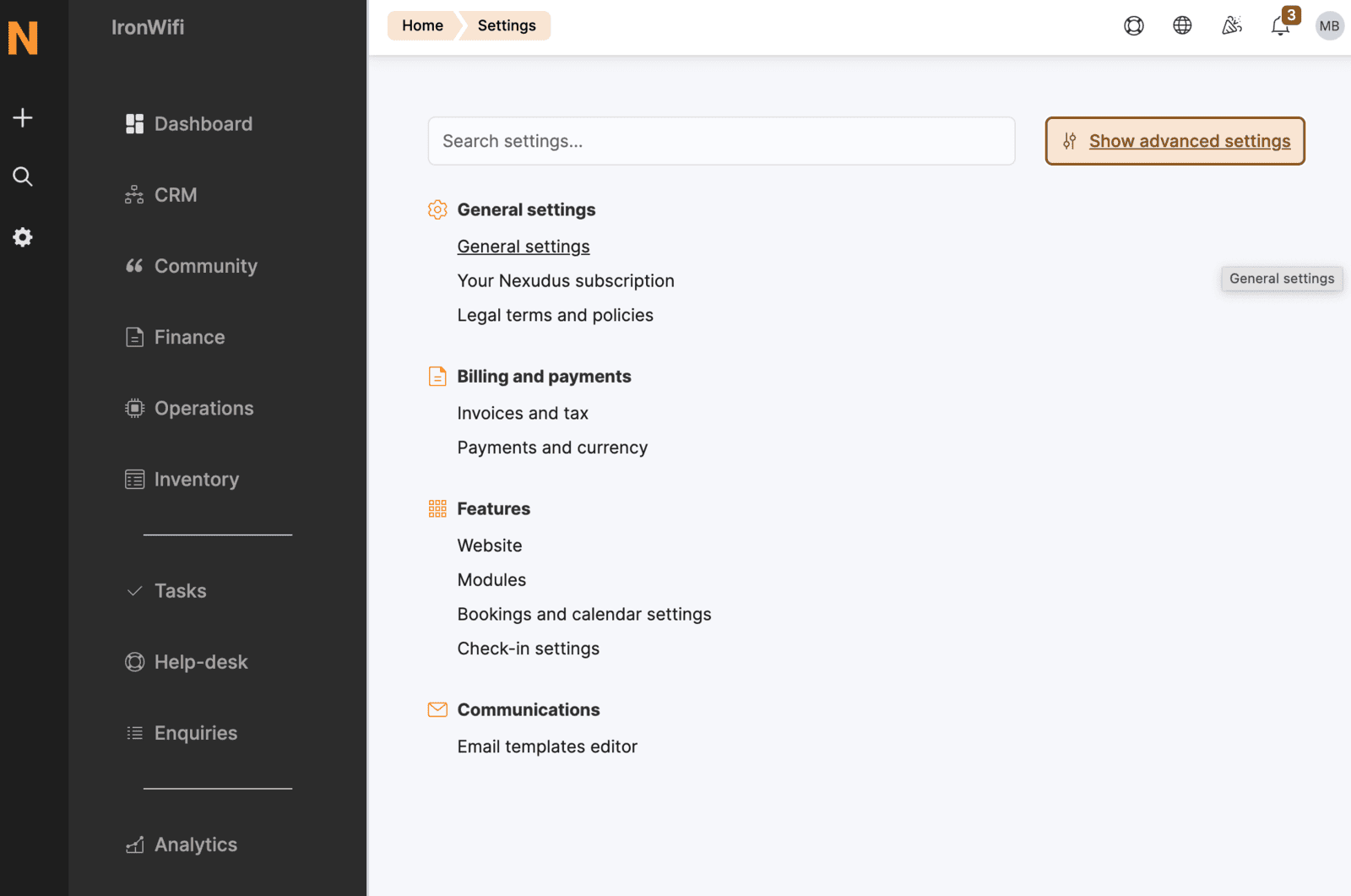Click the party popper what's-new icon

click(x=1231, y=25)
